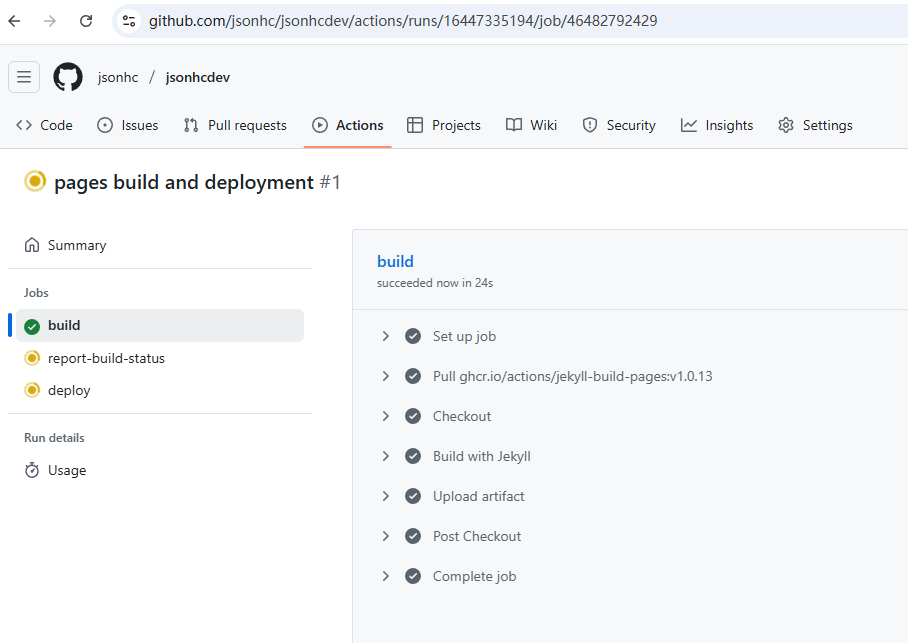Expand the Set up job step
The width and height of the screenshot is (908, 643).
click(386, 336)
